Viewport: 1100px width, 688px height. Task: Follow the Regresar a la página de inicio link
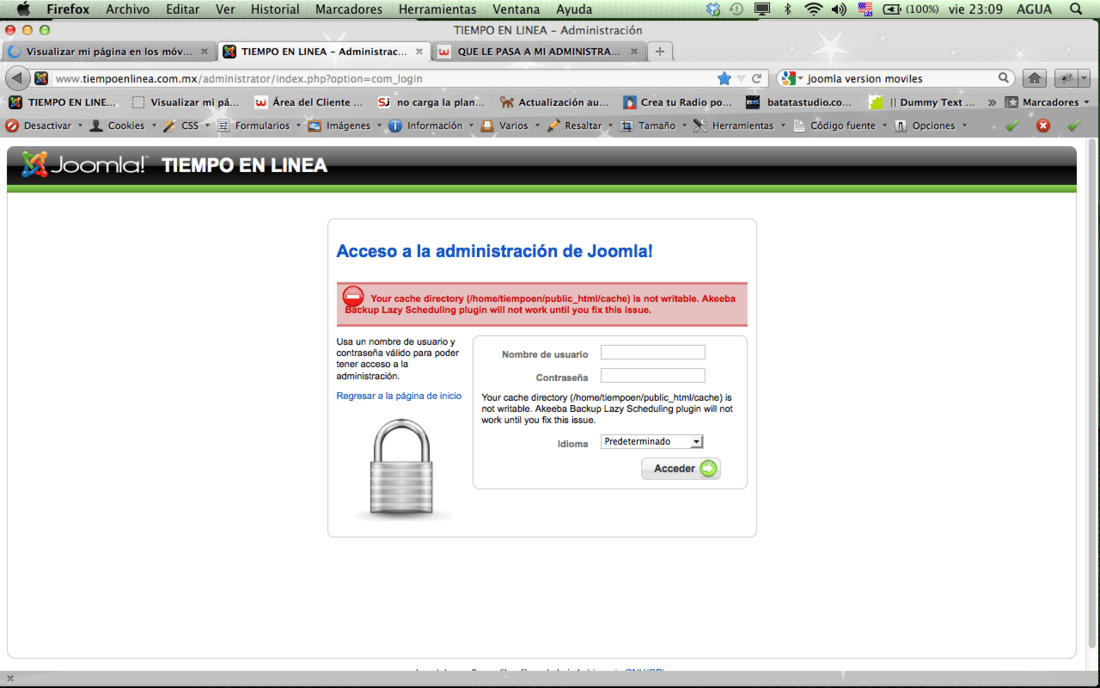tap(398, 396)
